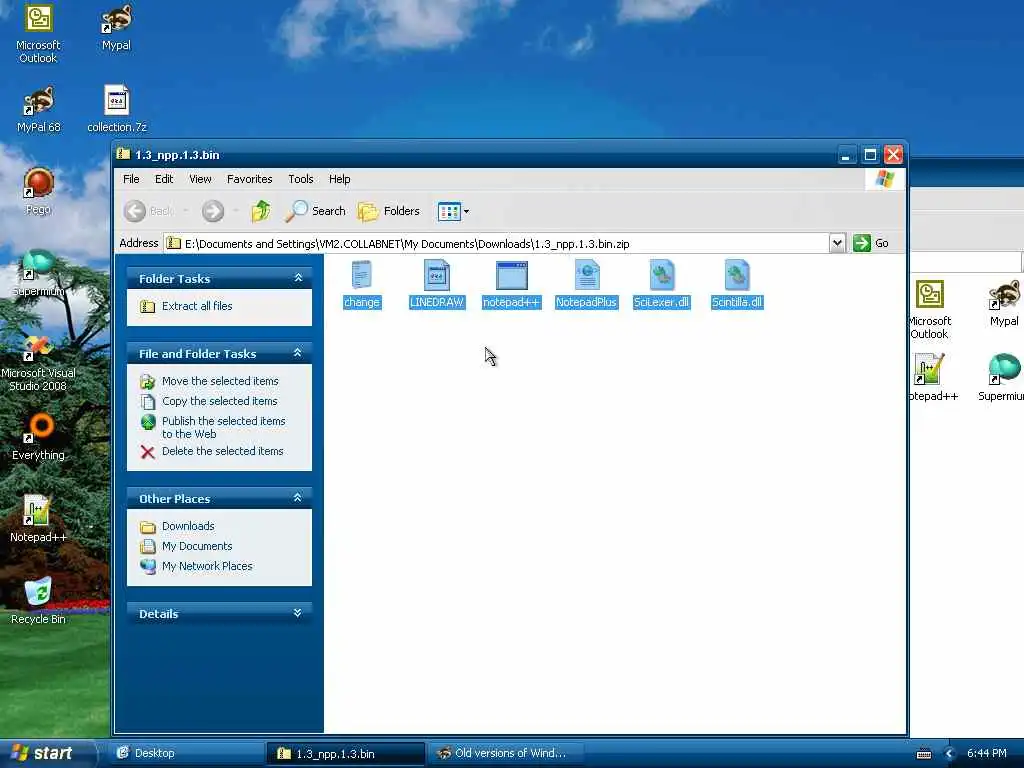Click Copy the selected items
Viewport: 1024px width, 768px height.
pos(219,401)
